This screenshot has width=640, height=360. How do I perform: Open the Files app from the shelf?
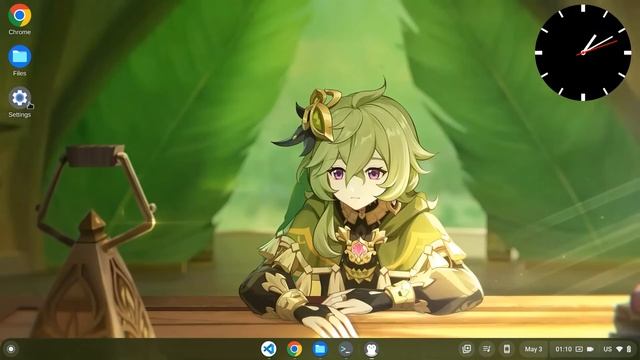click(x=320, y=349)
